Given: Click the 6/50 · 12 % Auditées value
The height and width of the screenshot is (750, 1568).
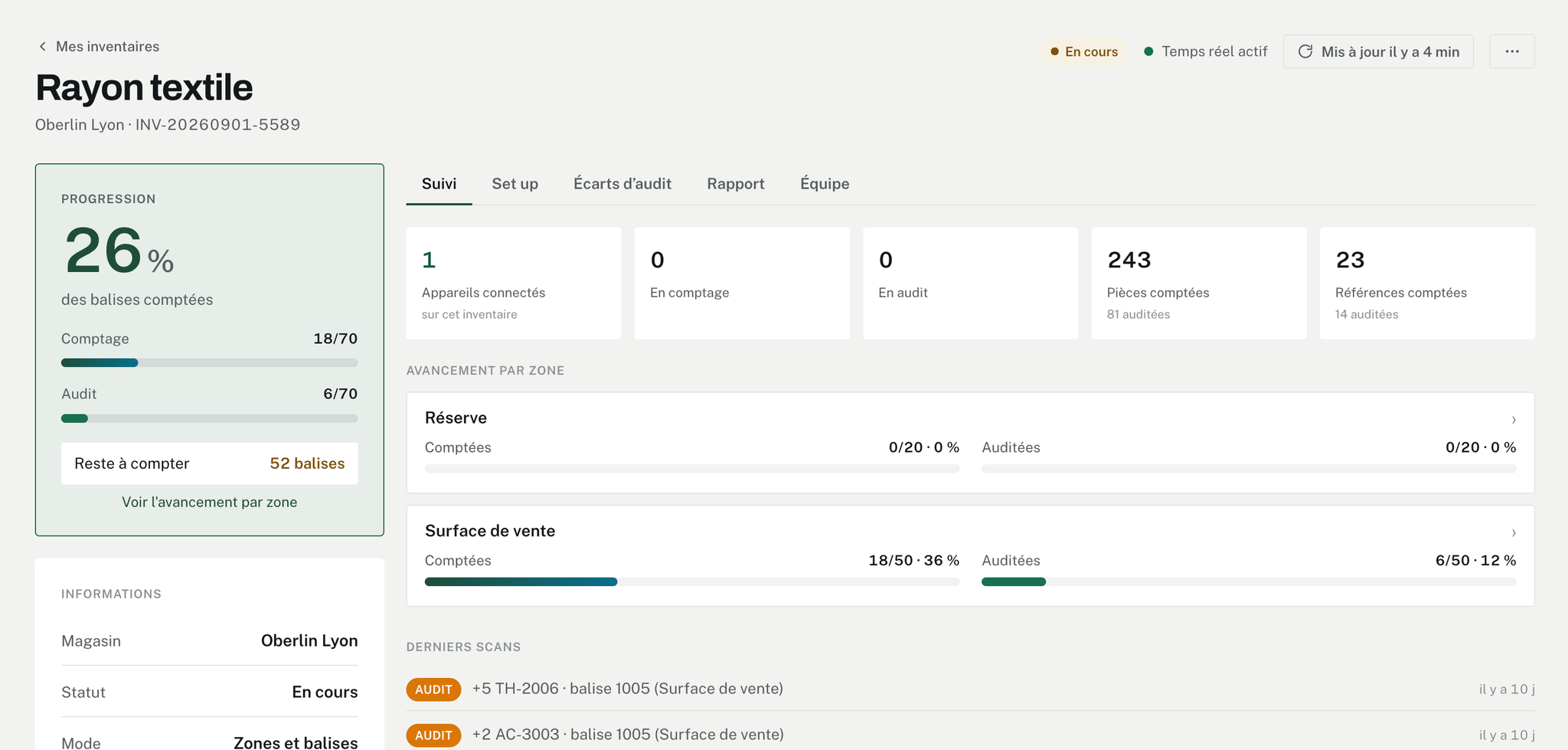Looking at the screenshot, I should [x=1475, y=561].
